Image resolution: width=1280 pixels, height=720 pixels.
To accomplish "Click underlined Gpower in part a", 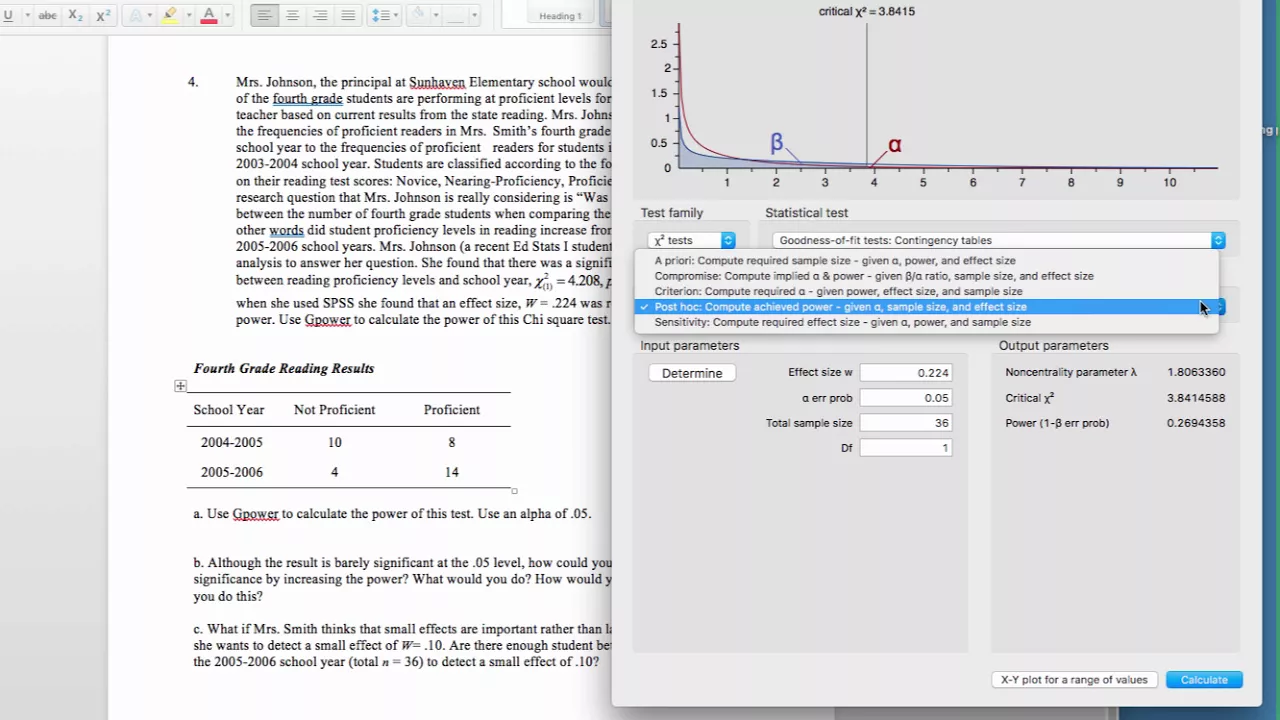I will [x=256, y=514].
